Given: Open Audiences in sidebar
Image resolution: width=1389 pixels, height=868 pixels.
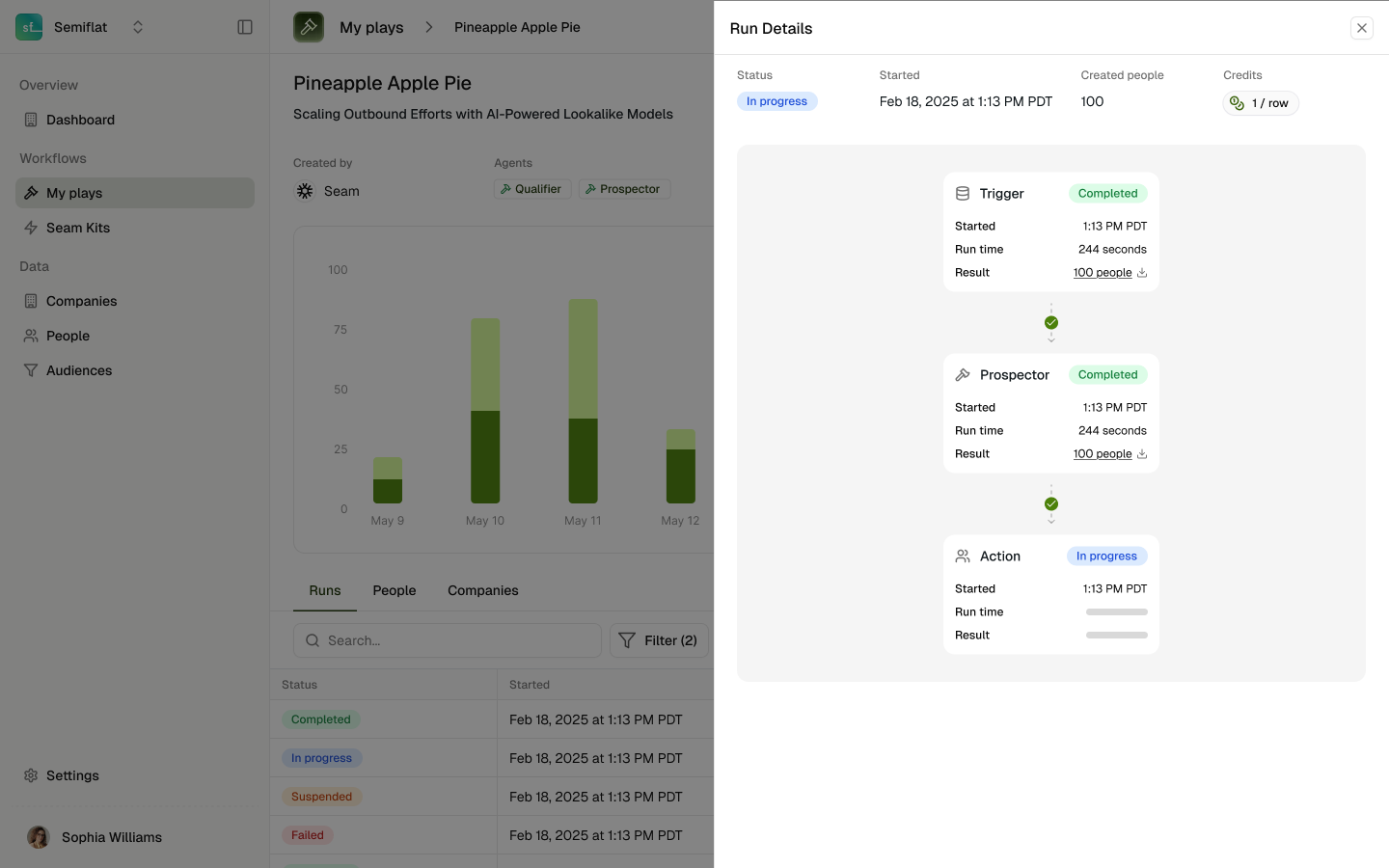Looking at the screenshot, I should point(79,370).
